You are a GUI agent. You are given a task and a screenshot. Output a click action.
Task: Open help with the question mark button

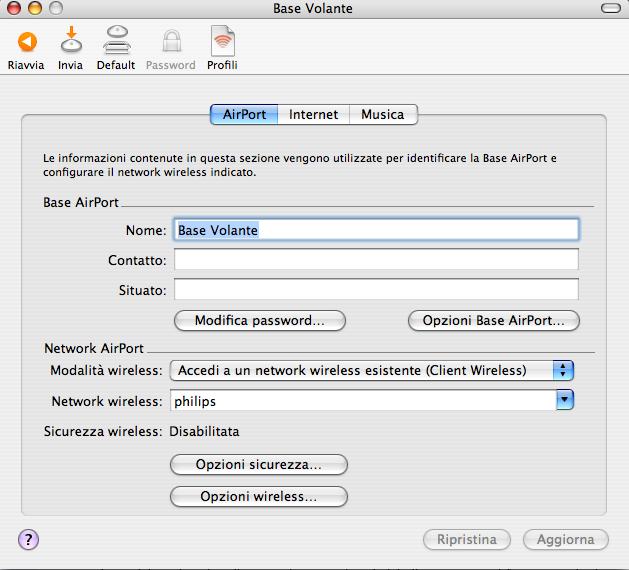pos(28,539)
